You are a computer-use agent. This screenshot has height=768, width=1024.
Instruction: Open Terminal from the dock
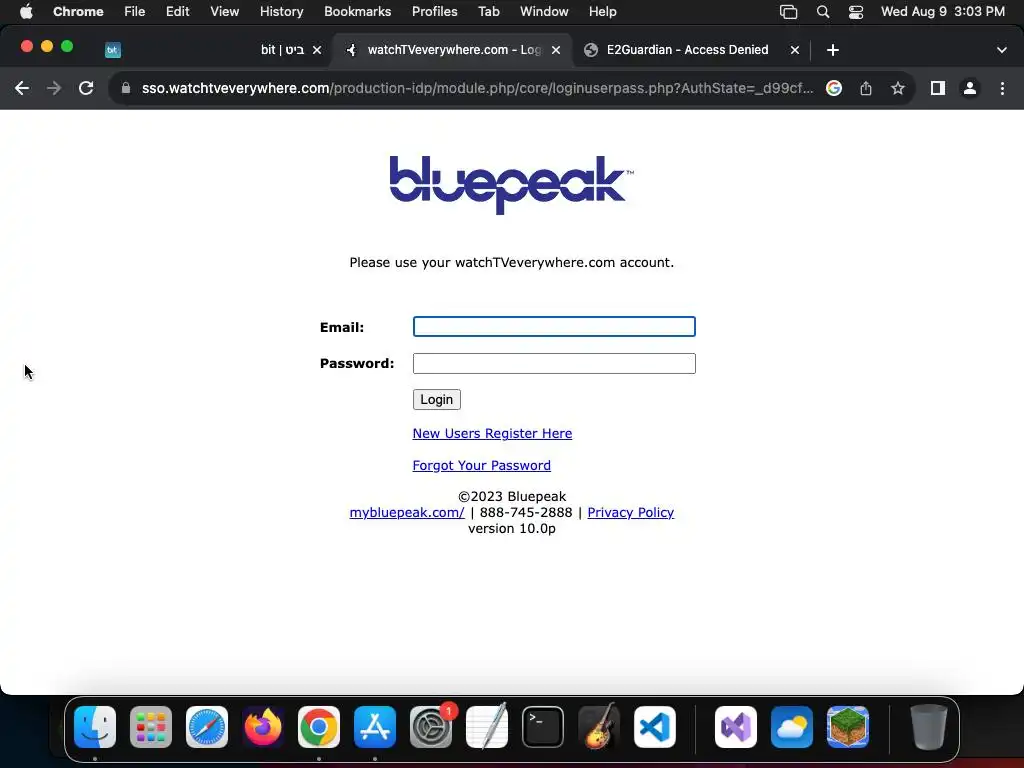tap(543, 727)
